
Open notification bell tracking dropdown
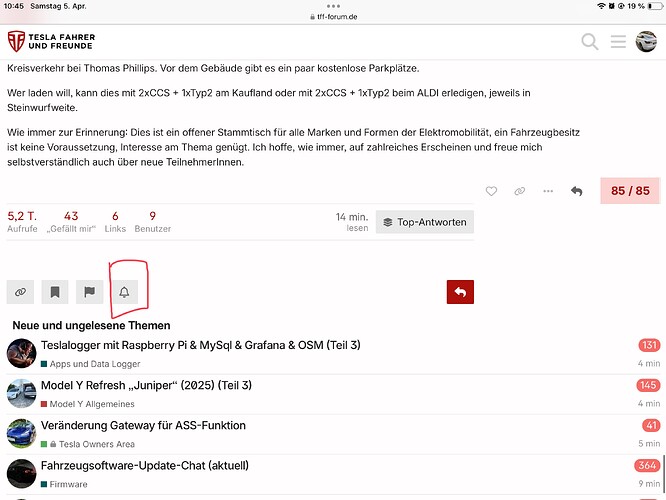click(x=124, y=292)
